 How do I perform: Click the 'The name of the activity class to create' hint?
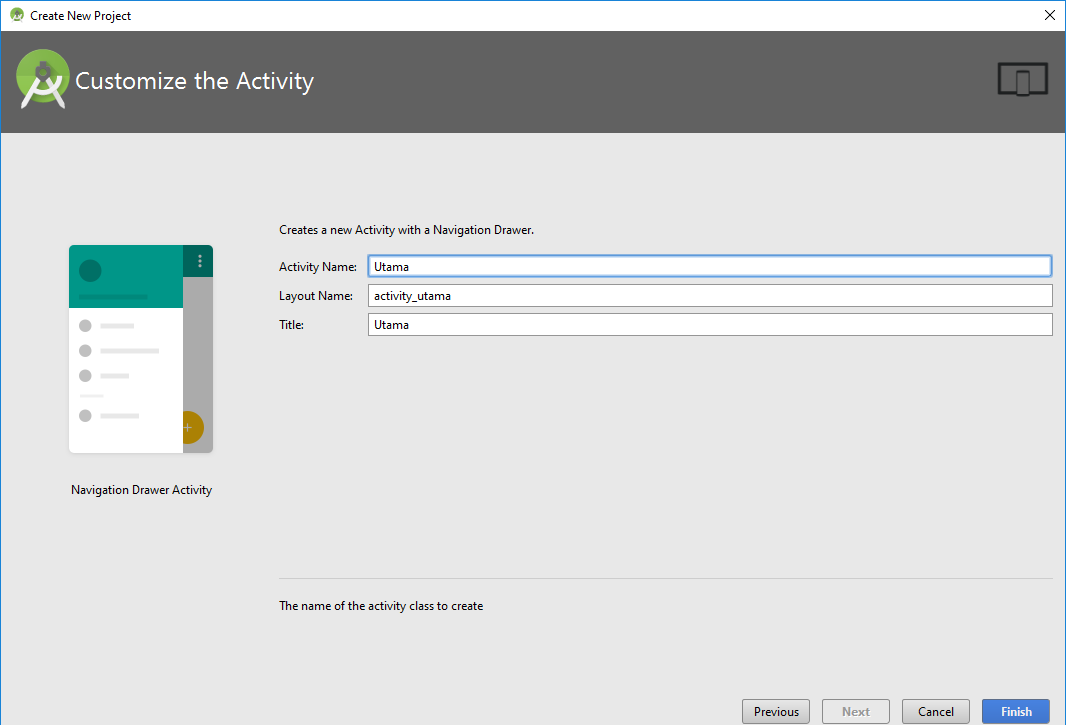coord(381,606)
